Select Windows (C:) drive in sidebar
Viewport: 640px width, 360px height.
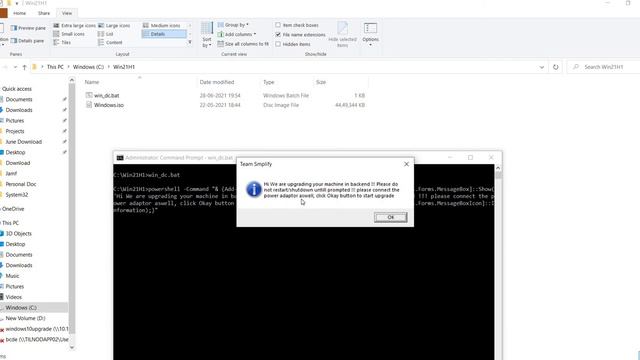[21, 308]
